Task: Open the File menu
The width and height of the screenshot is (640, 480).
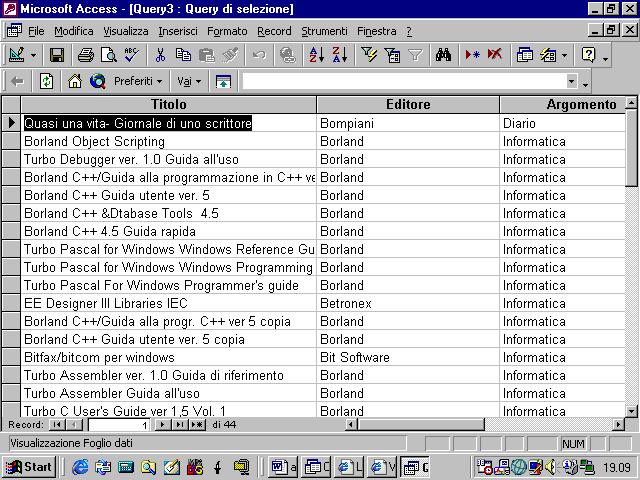Action: click(x=36, y=31)
